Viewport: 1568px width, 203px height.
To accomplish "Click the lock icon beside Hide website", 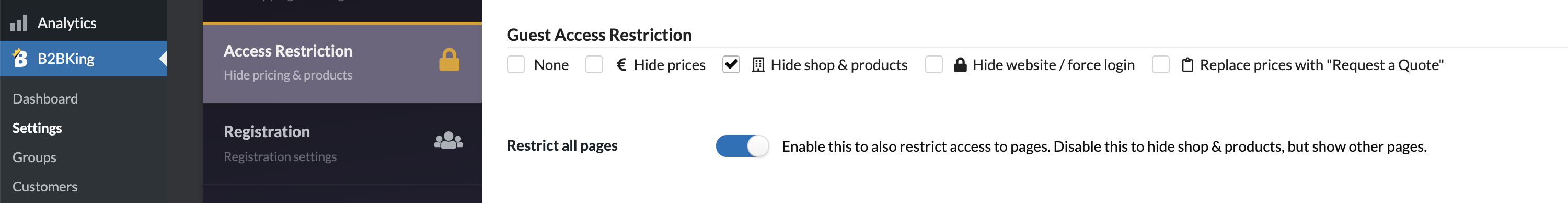I will tap(960, 65).
